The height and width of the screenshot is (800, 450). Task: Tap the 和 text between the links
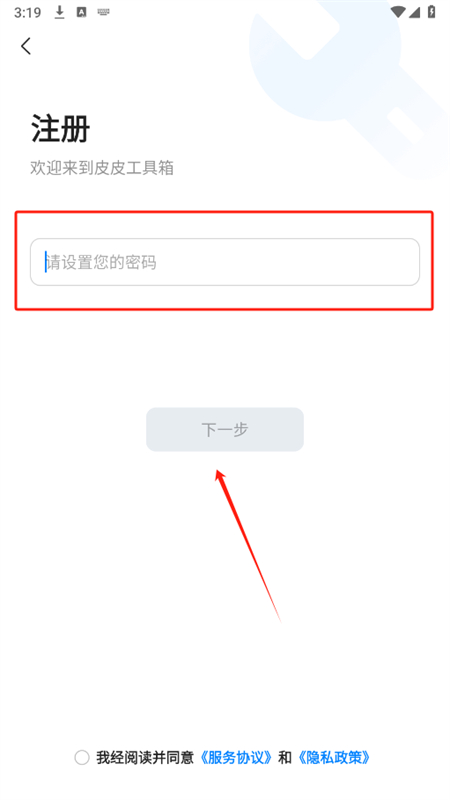[285, 758]
